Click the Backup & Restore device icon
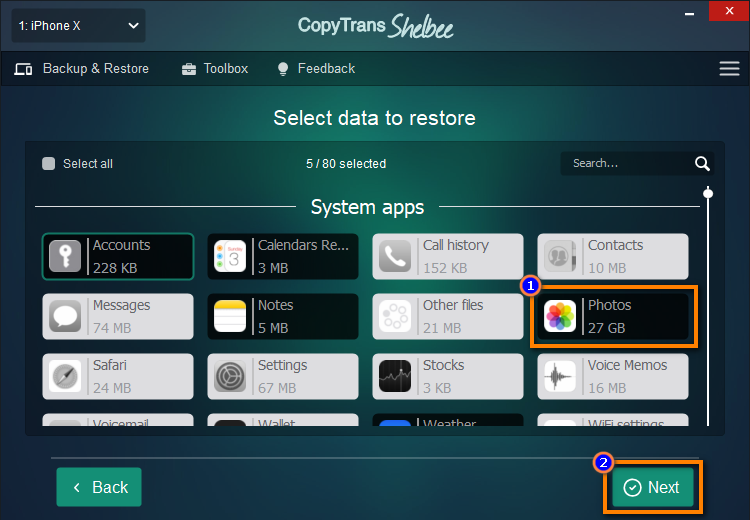The height and width of the screenshot is (520, 750). coord(23,69)
